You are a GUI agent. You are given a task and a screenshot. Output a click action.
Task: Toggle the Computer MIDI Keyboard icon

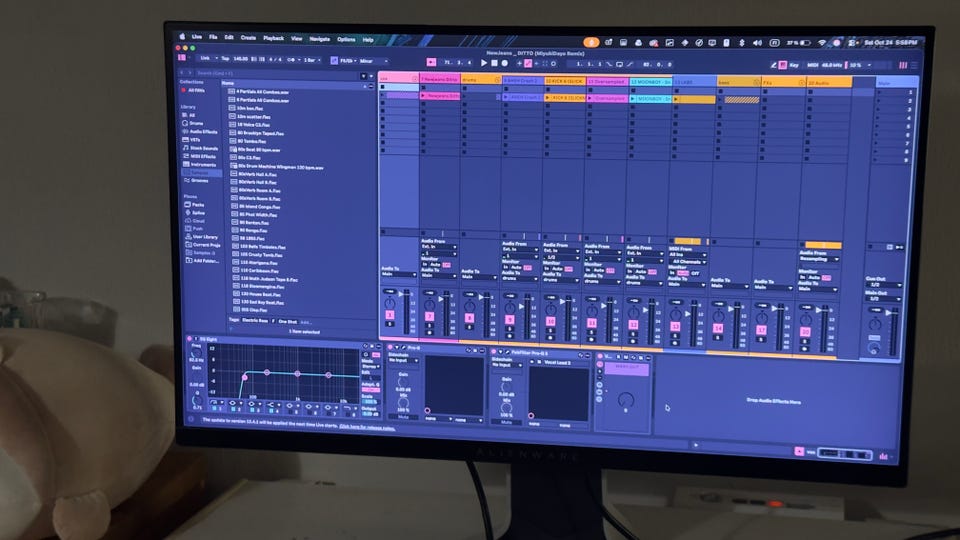(782, 65)
